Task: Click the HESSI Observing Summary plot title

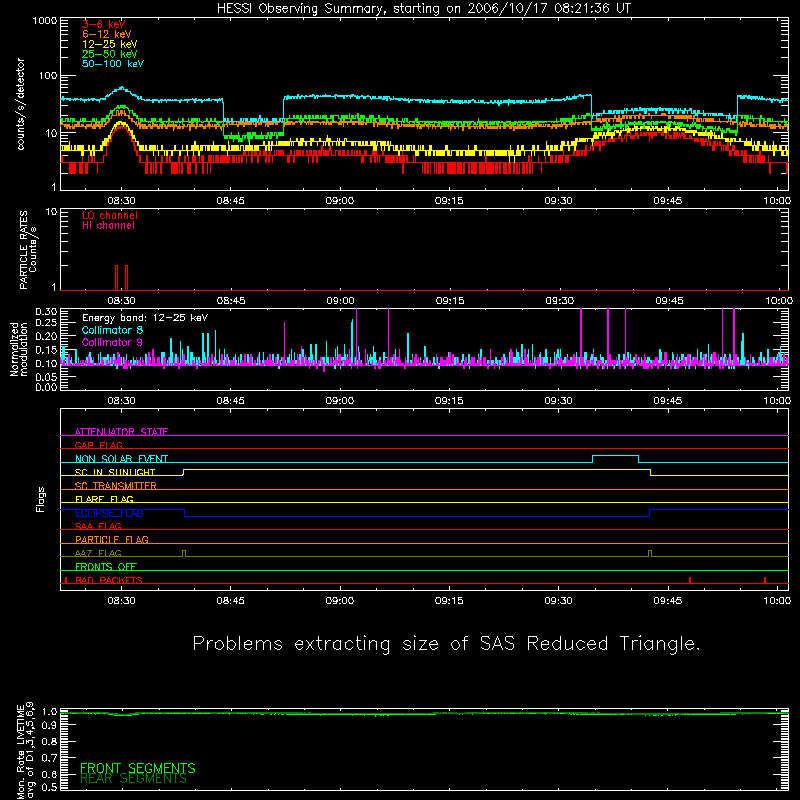Action: click(x=423, y=9)
